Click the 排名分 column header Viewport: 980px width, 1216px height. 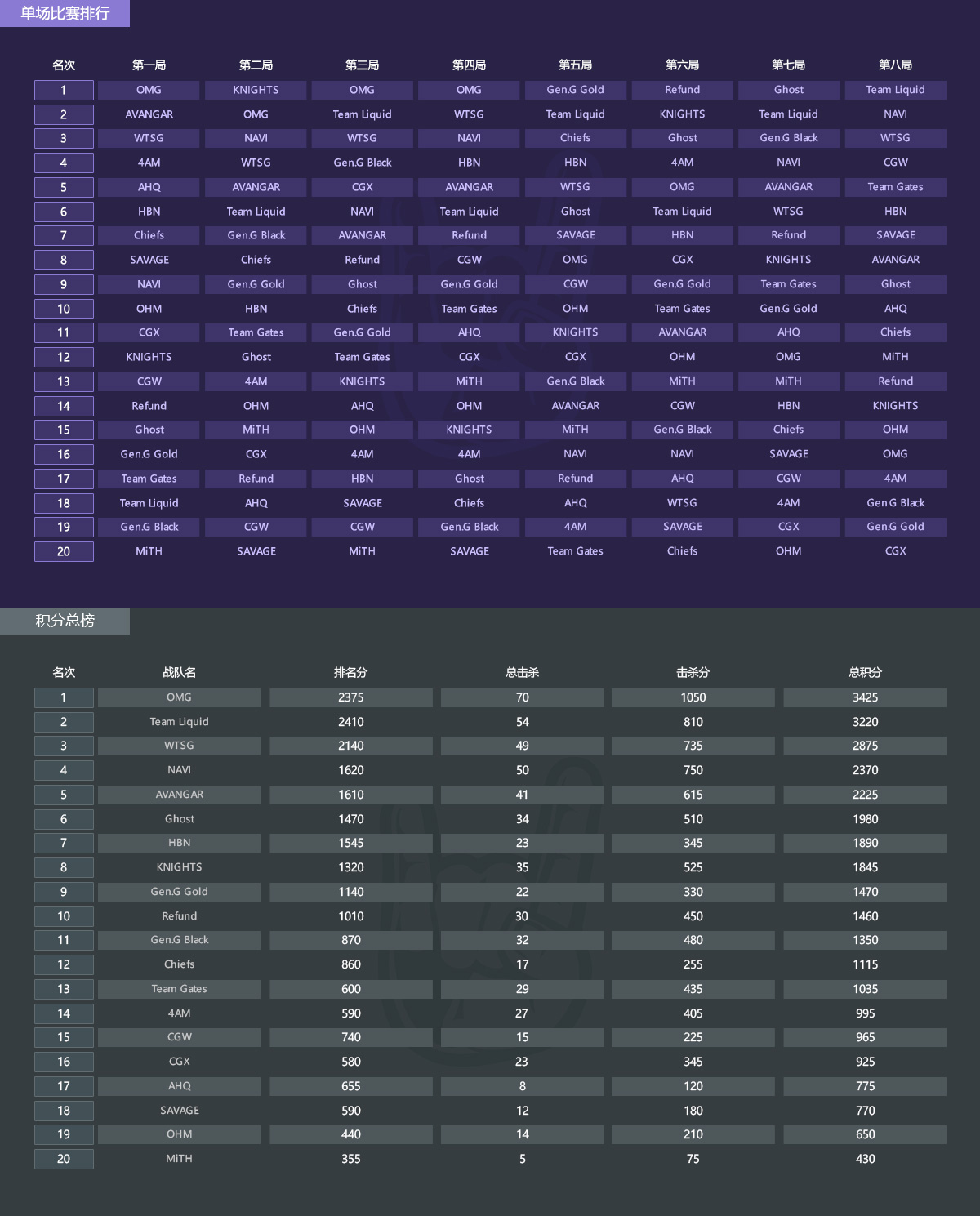coord(350,673)
